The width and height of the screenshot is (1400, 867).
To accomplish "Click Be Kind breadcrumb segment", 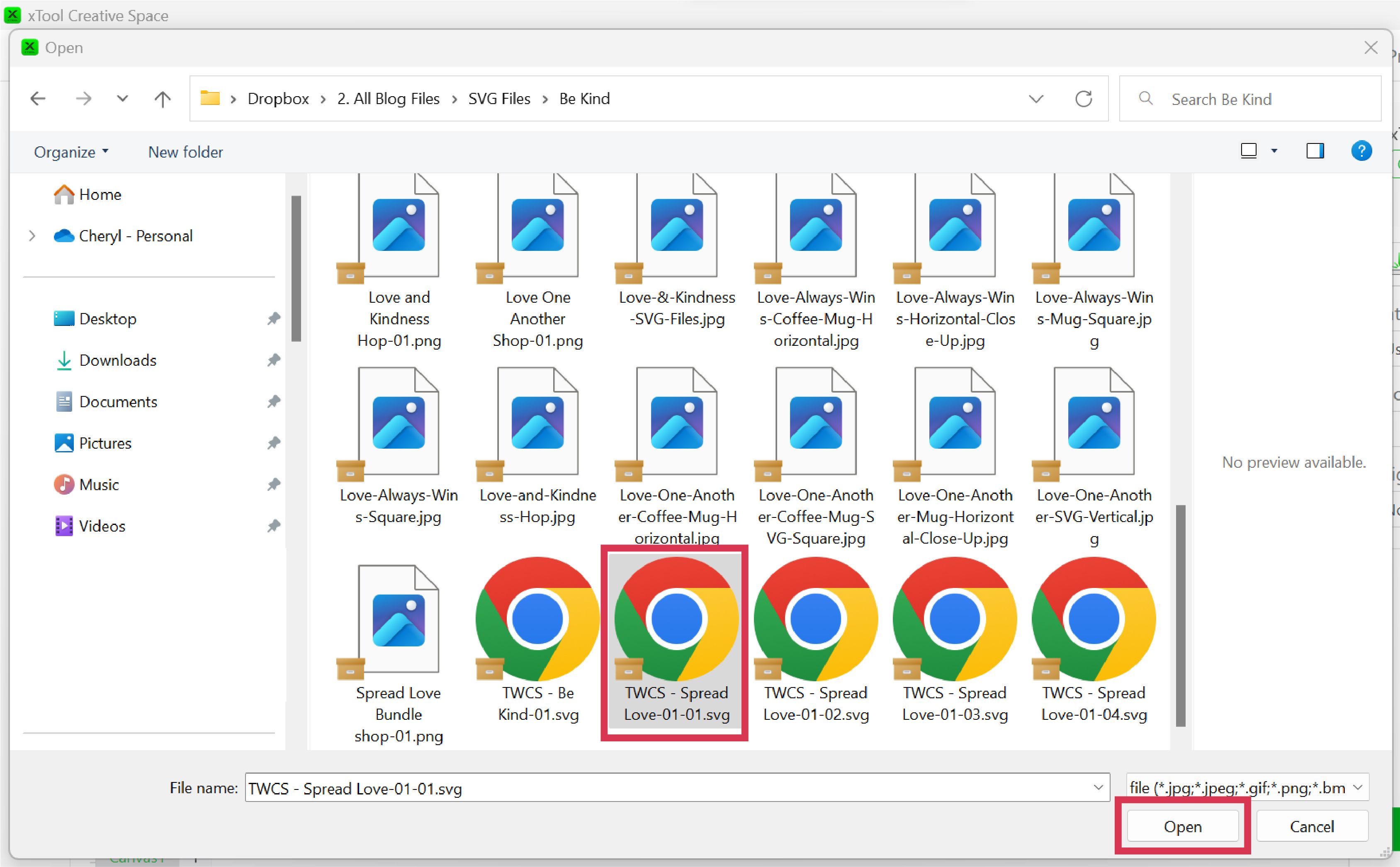I will [x=584, y=99].
